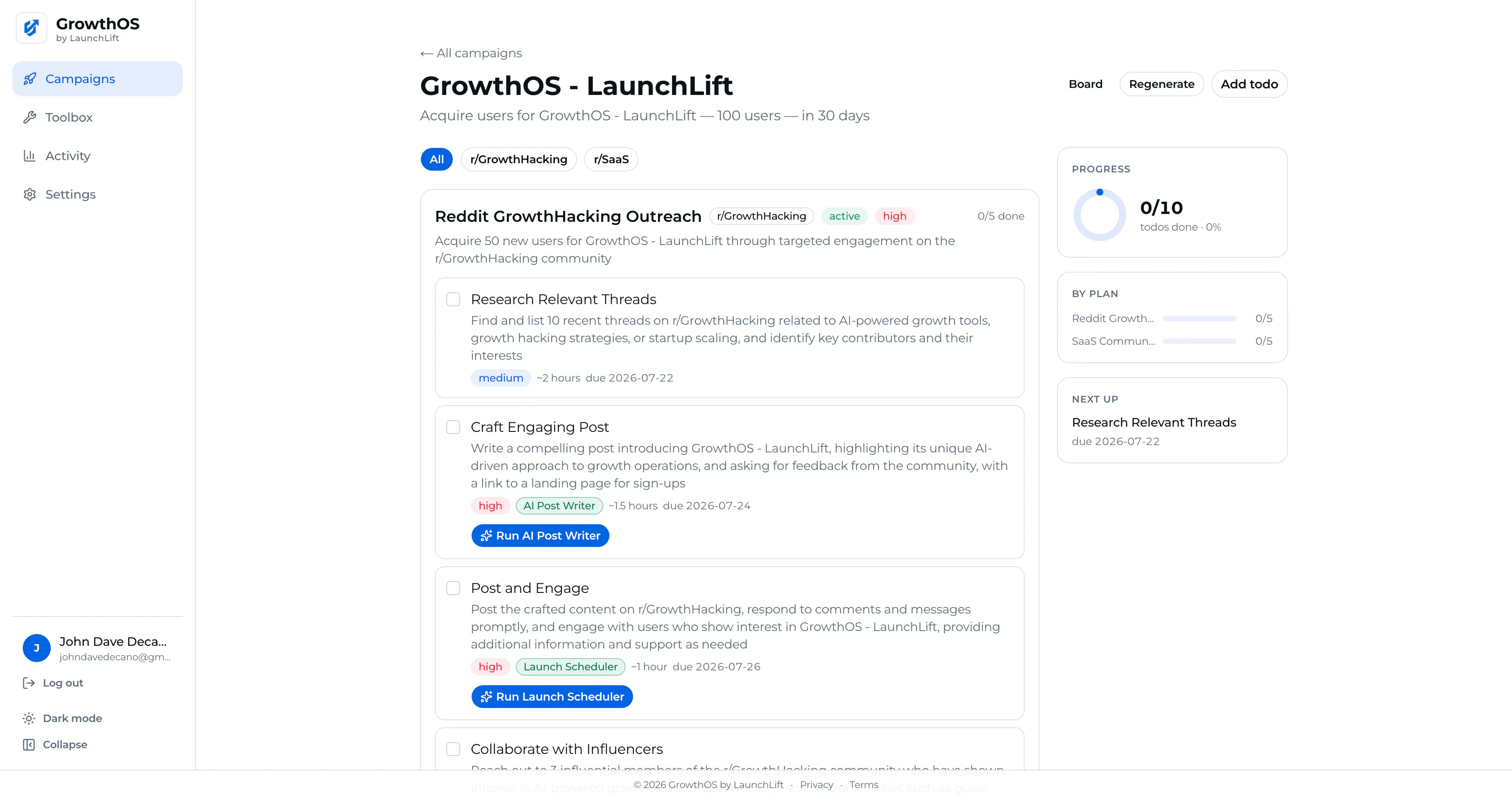Click the Settings gear icon

[x=29, y=194]
